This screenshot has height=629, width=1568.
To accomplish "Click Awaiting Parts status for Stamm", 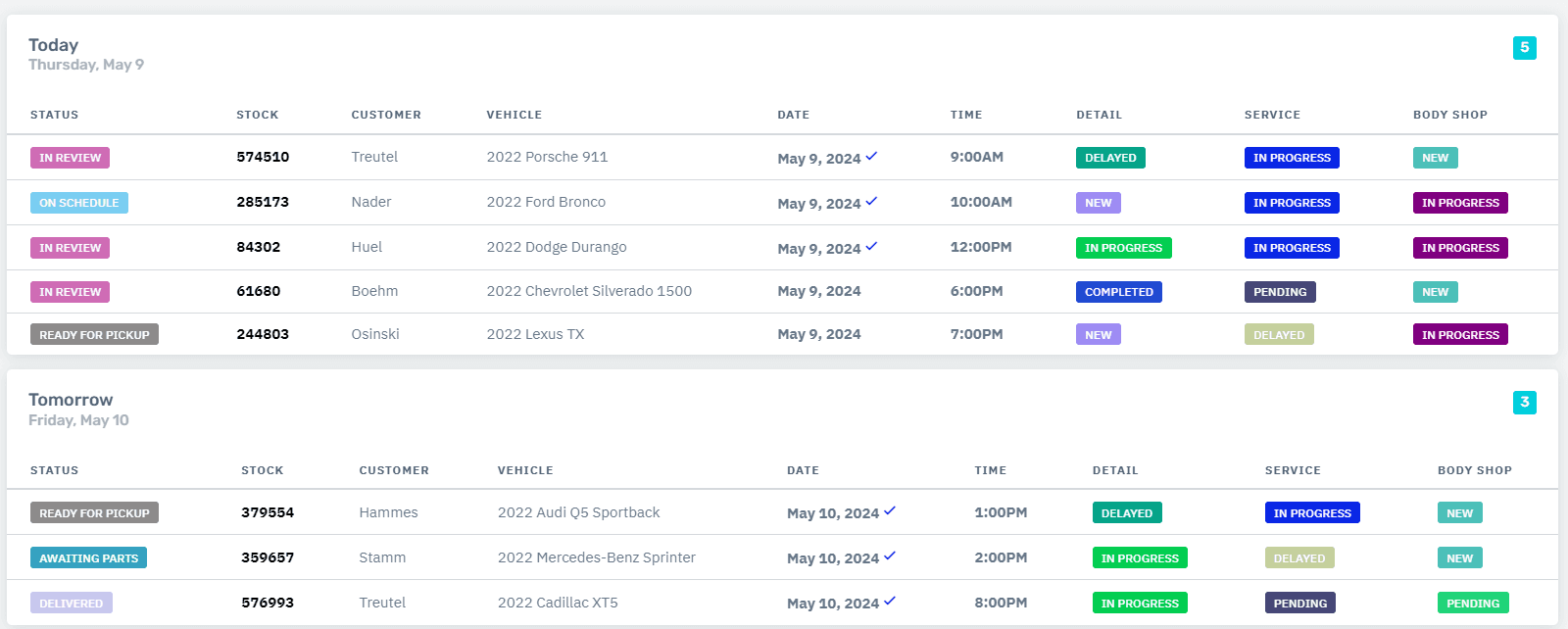I will (88, 558).
